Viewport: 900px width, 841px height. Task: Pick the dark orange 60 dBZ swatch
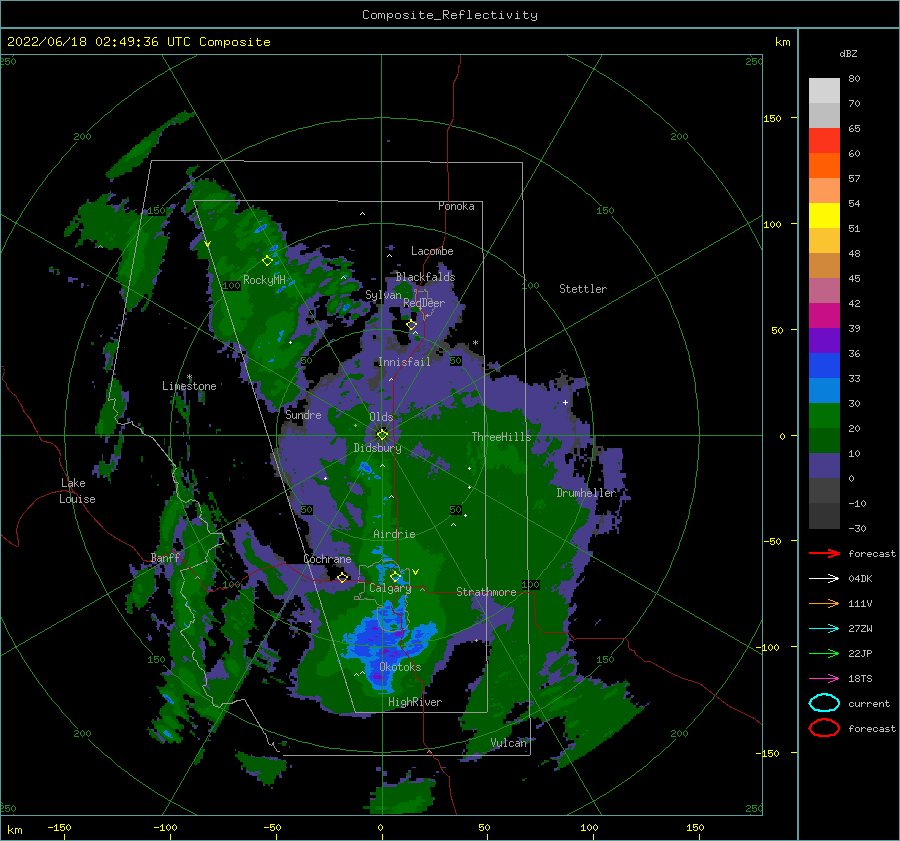[824, 165]
